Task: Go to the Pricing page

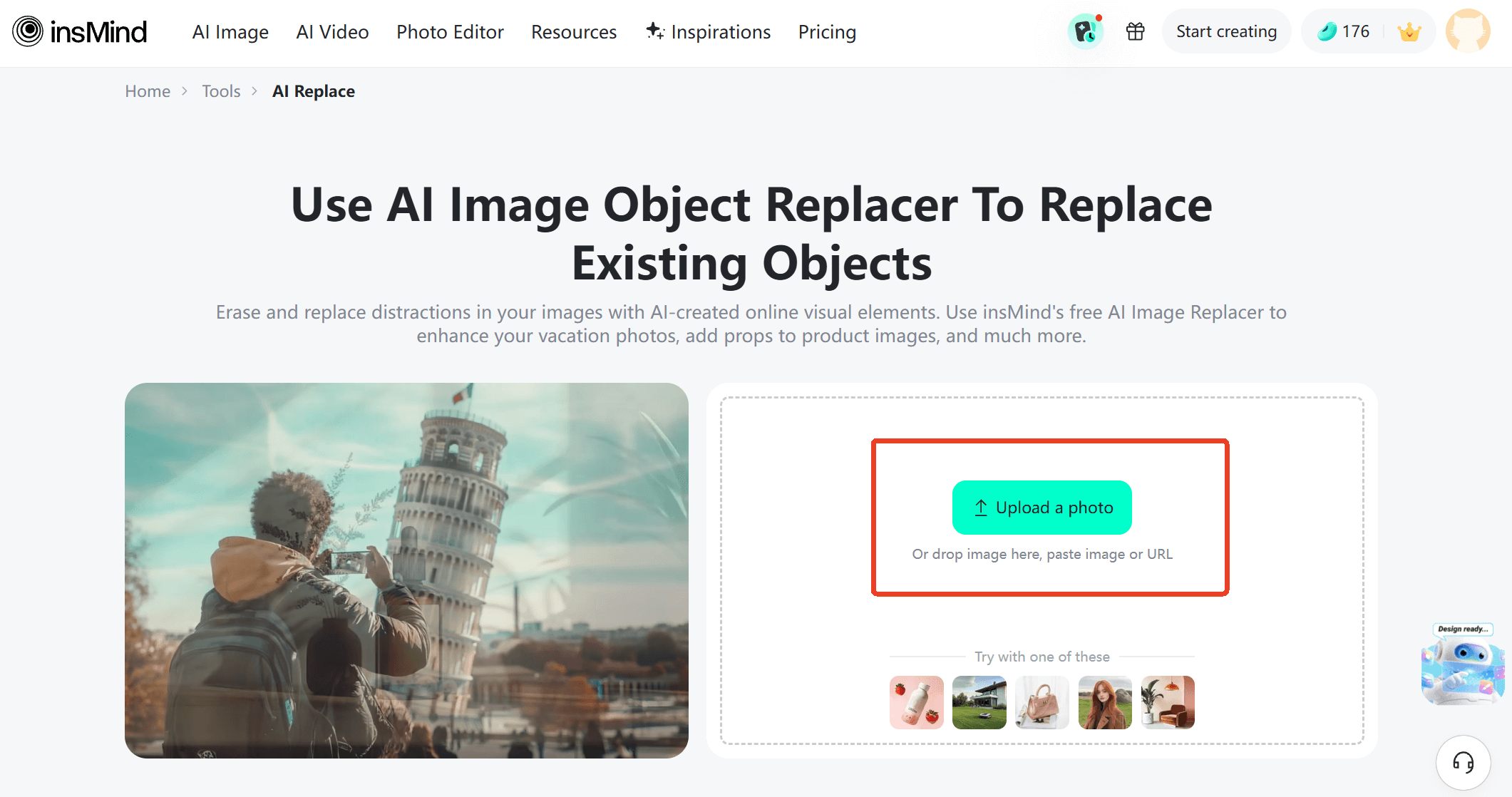Action: [x=827, y=32]
